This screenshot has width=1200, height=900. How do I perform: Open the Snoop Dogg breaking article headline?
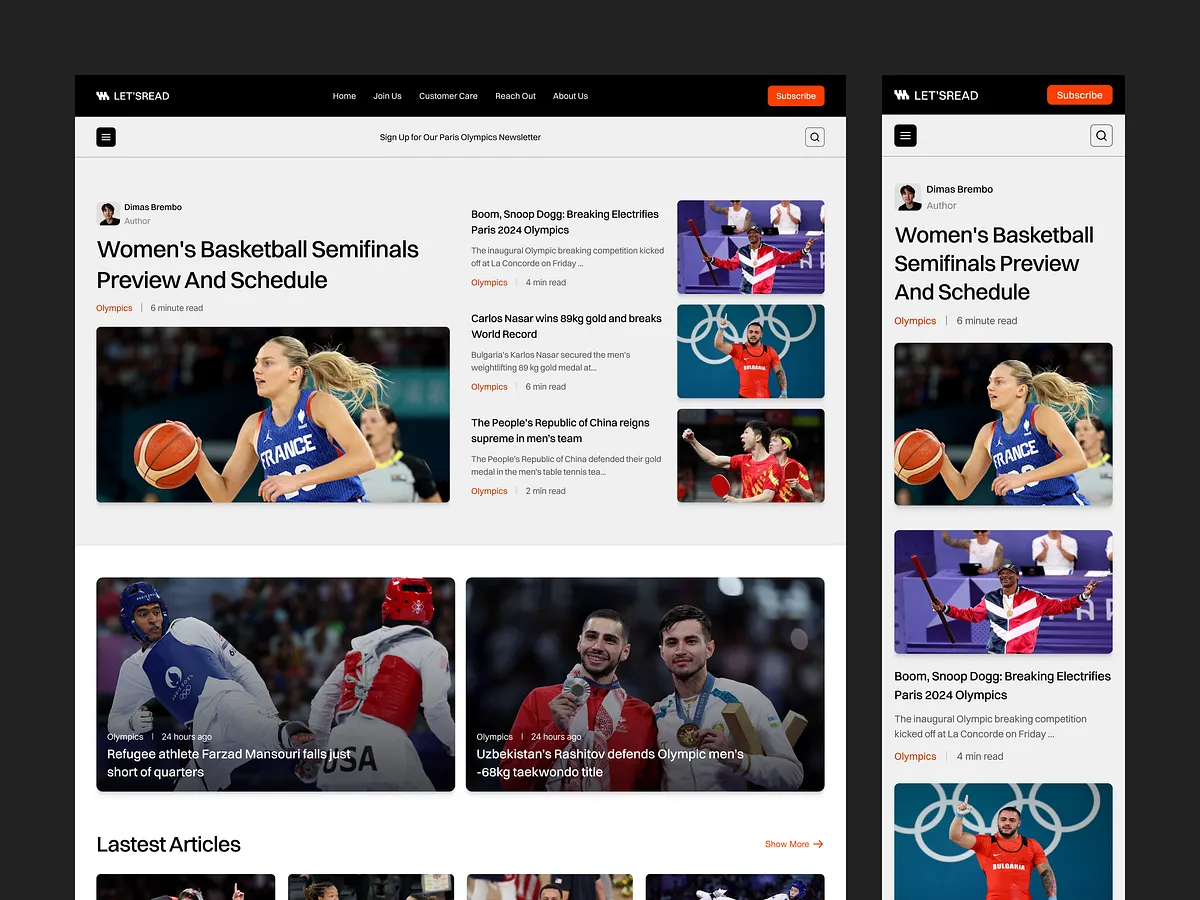565,222
